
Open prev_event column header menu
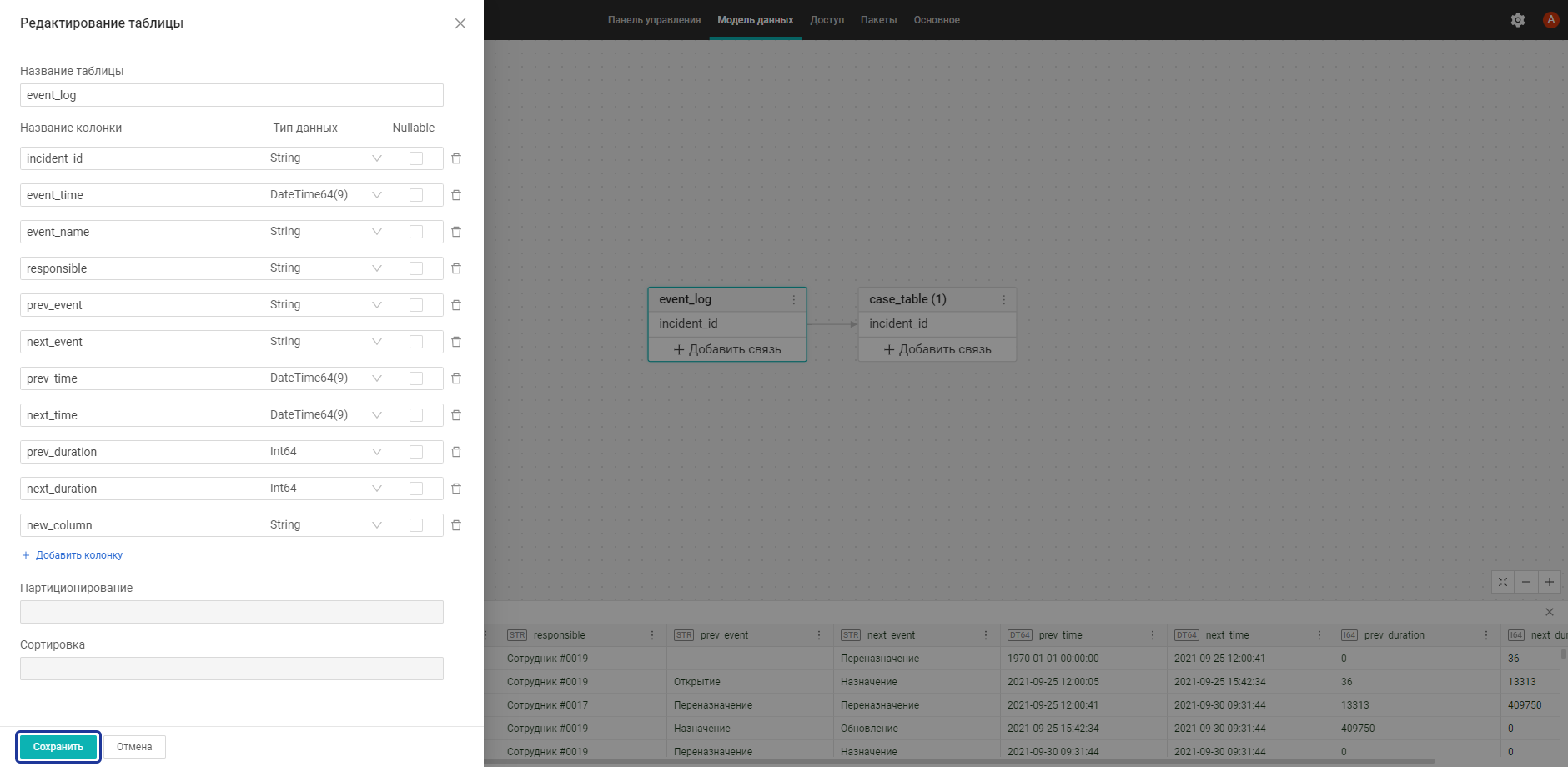pos(819,635)
